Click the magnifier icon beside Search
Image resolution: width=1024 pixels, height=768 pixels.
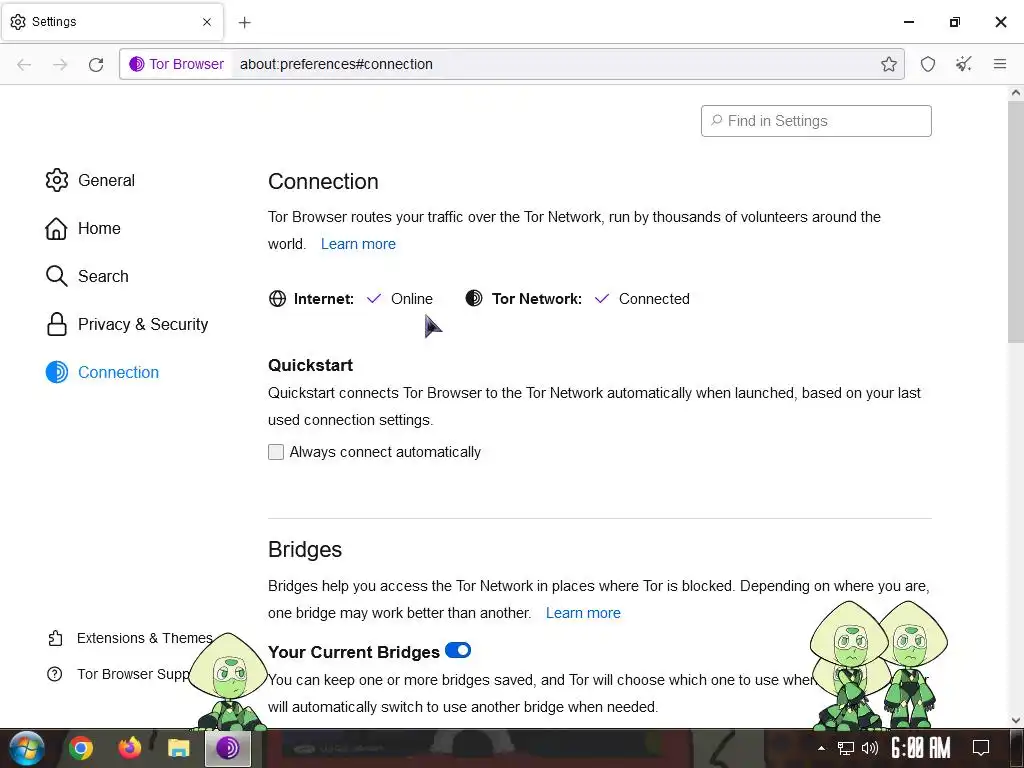coord(57,276)
